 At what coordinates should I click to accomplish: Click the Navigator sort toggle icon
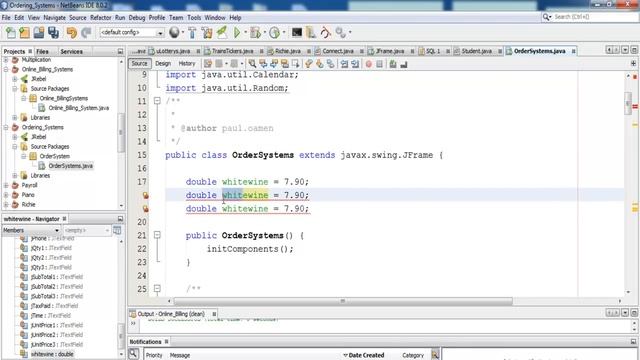coord(117,230)
